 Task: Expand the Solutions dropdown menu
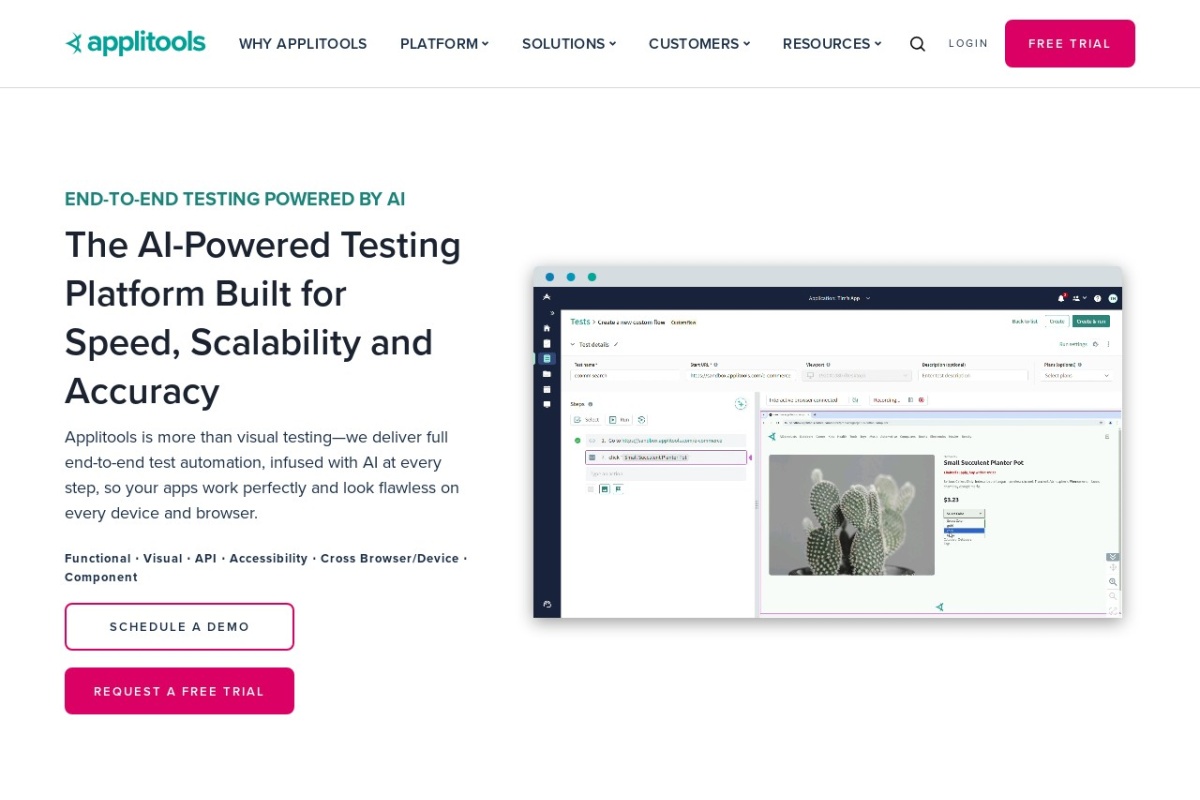click(568, 44)
